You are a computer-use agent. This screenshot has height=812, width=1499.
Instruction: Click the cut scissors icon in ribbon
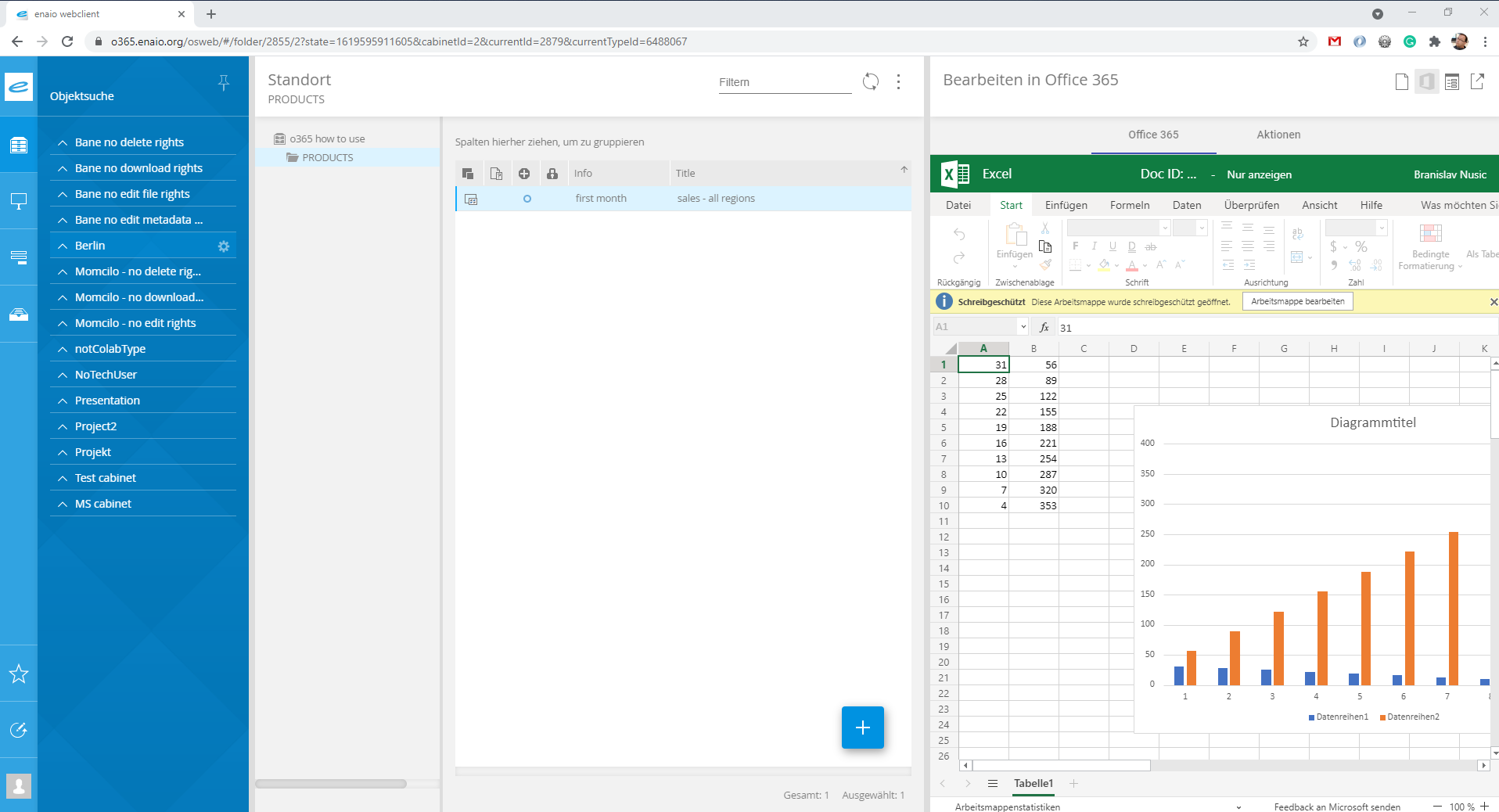[1044, 228]
